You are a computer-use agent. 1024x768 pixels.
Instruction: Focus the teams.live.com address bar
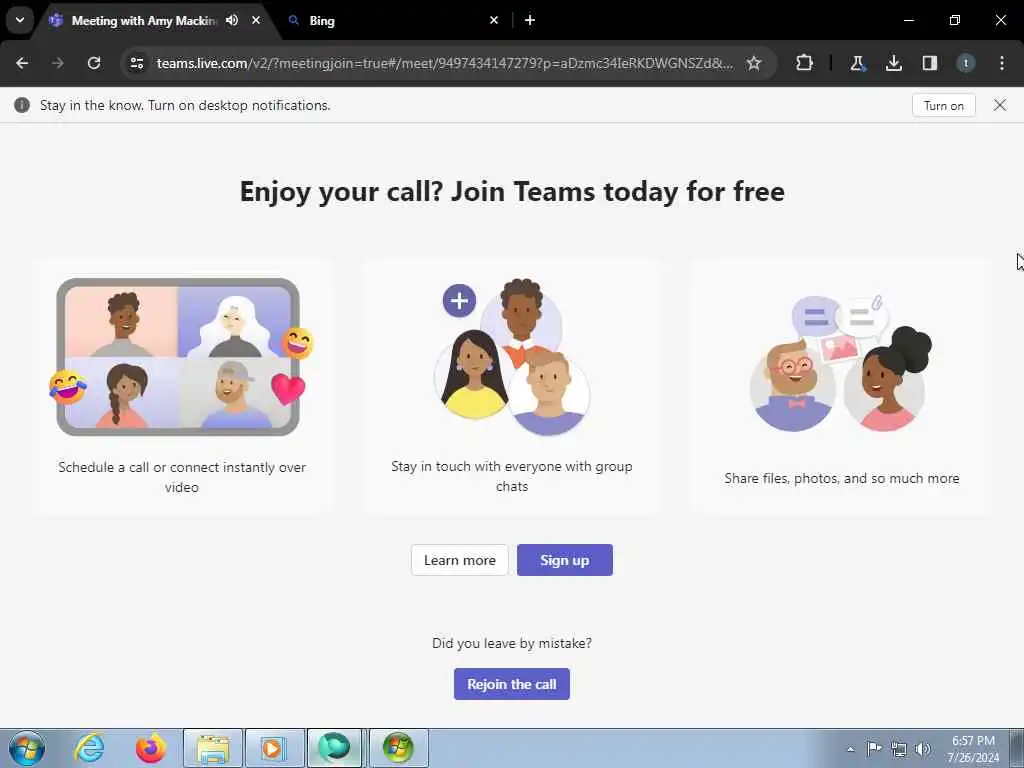coord(444,63)
